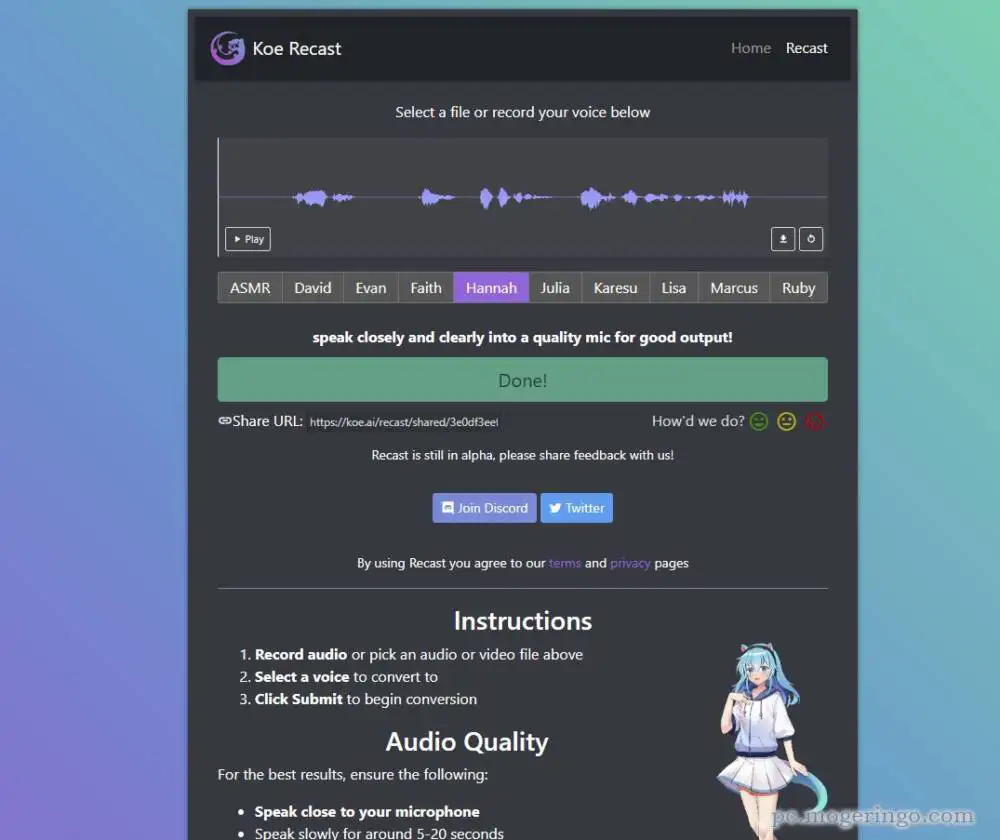Open the terms link

click(x=565, y=563)
